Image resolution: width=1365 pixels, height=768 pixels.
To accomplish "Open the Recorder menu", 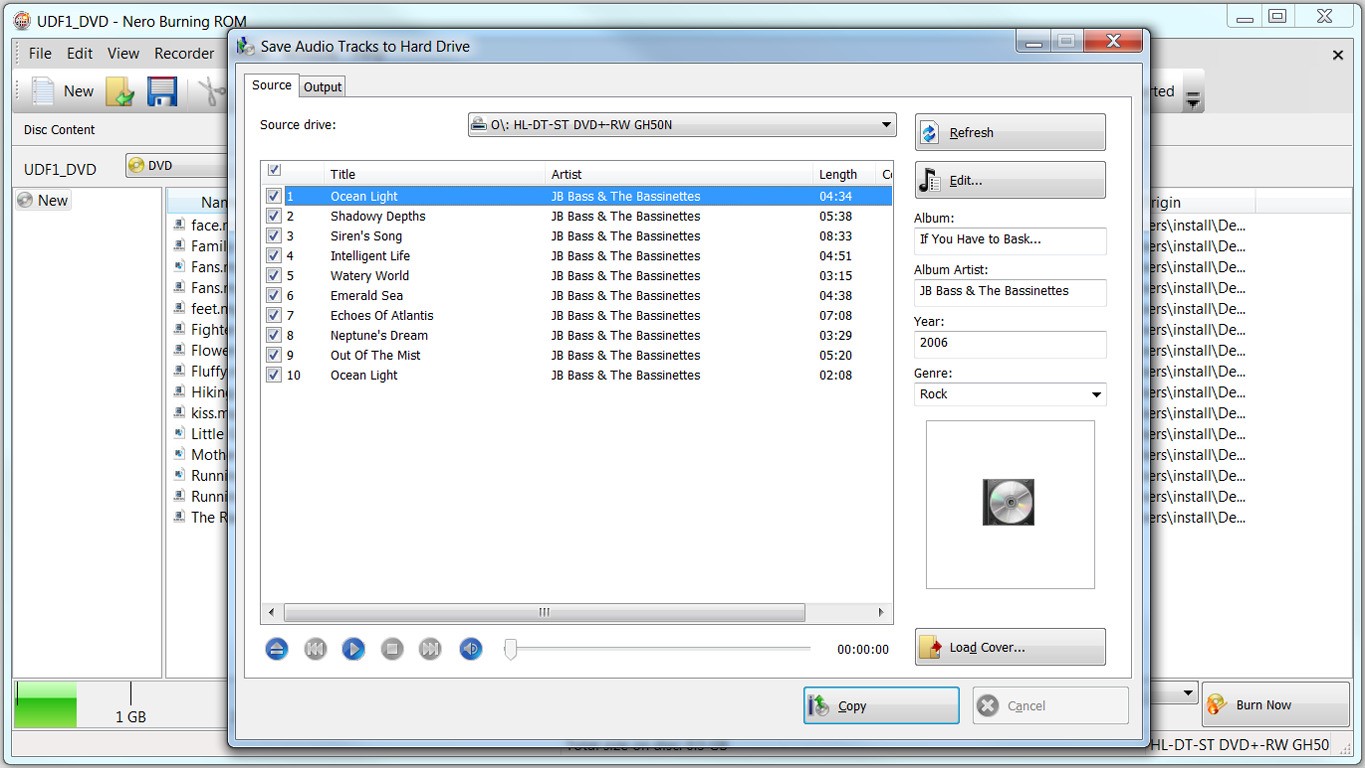I will click(x=184, y=53).
